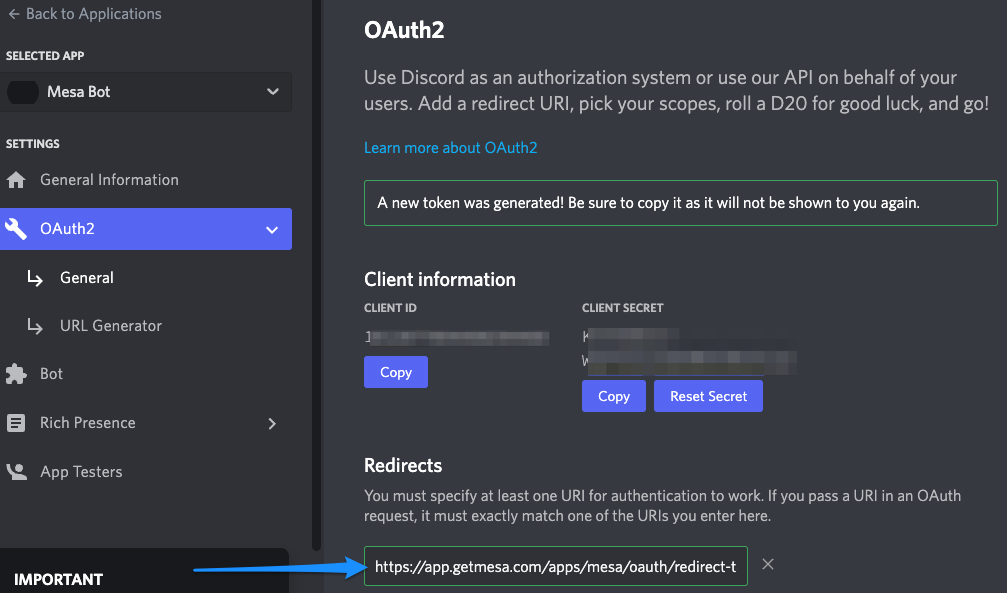This screenshot has height=593, width=1007.
Task: Open Rich Presence settings
Action: click(x=88, y=423)
